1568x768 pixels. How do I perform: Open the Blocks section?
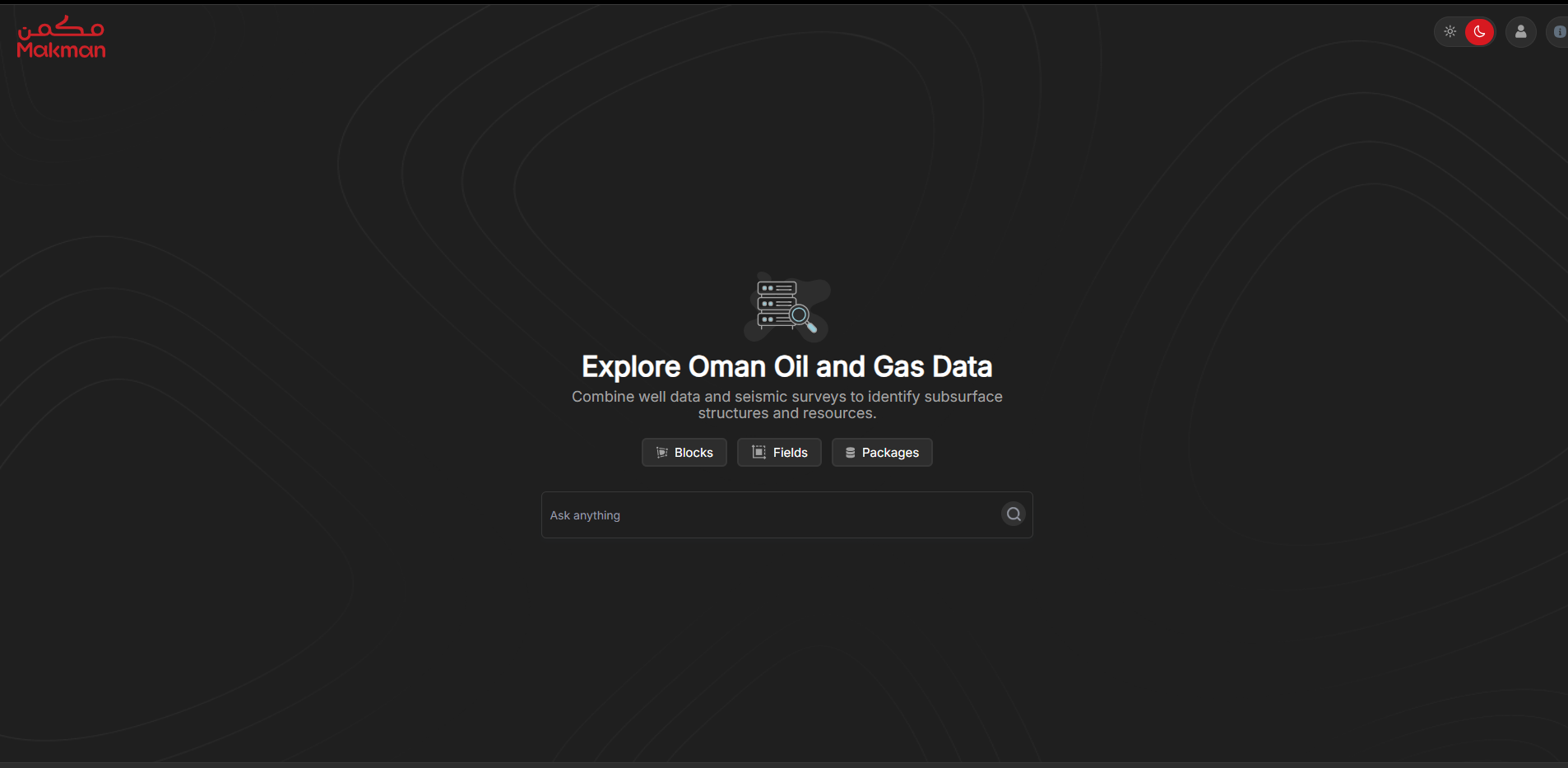684,453
